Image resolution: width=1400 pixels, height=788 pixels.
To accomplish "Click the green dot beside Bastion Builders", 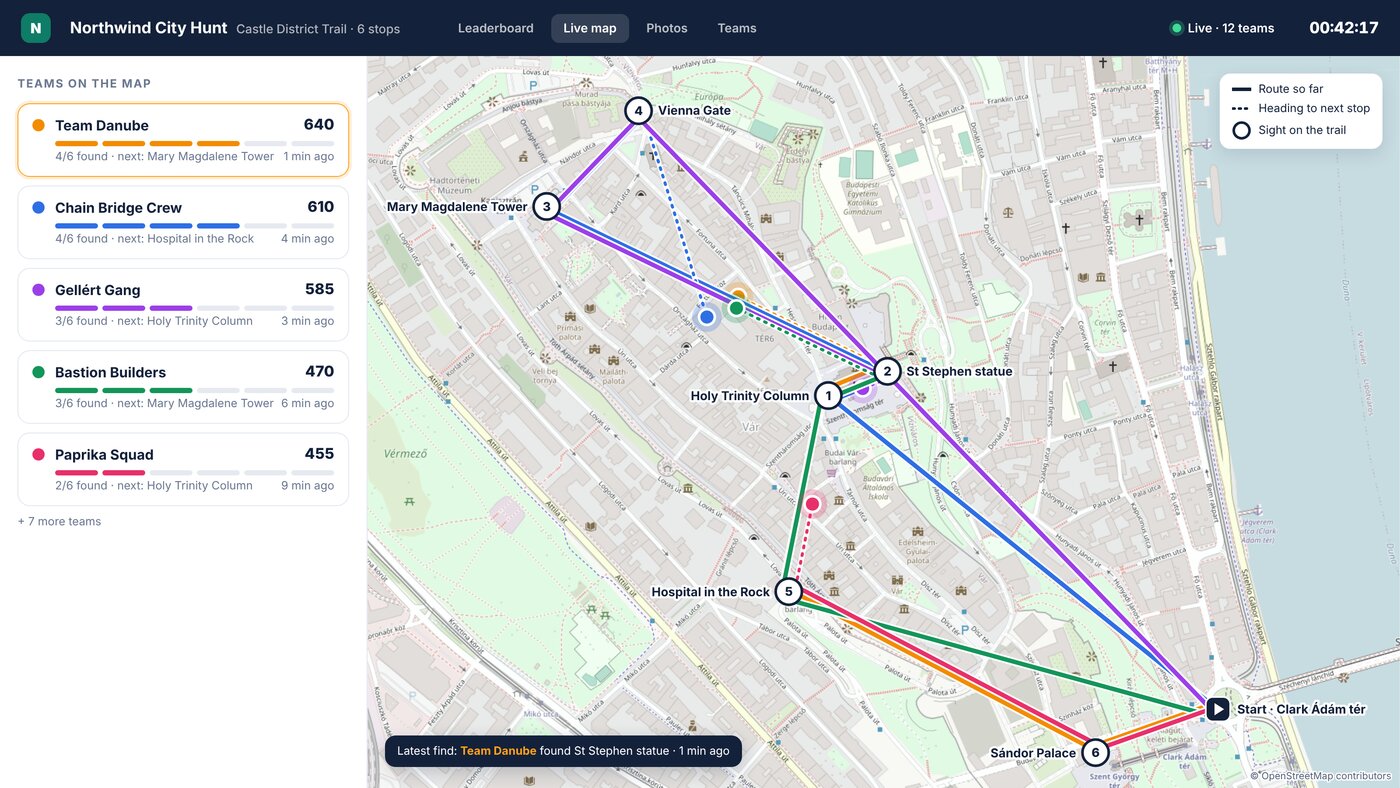I will click(38, 372).
